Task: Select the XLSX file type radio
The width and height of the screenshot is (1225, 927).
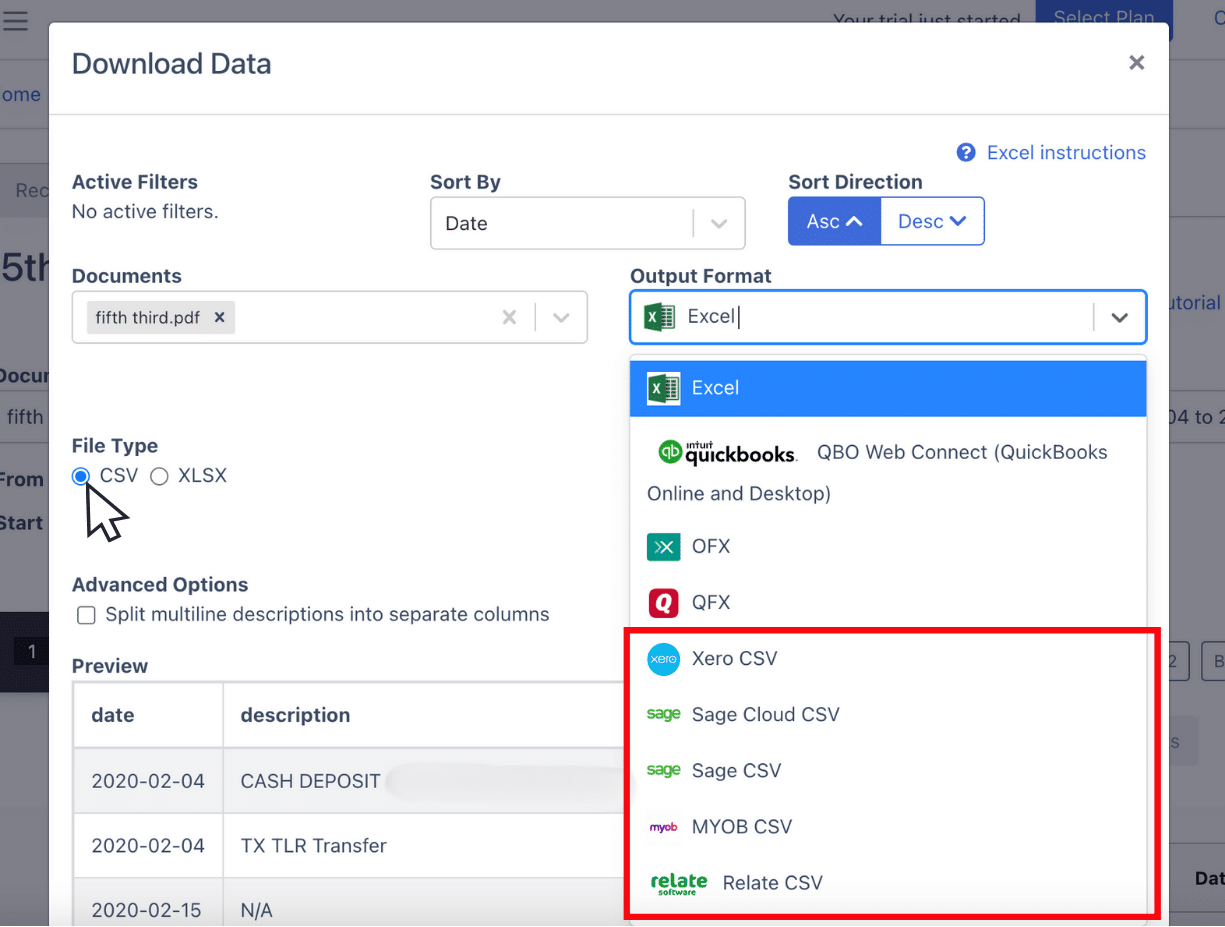Action: (x=159, y=477)
